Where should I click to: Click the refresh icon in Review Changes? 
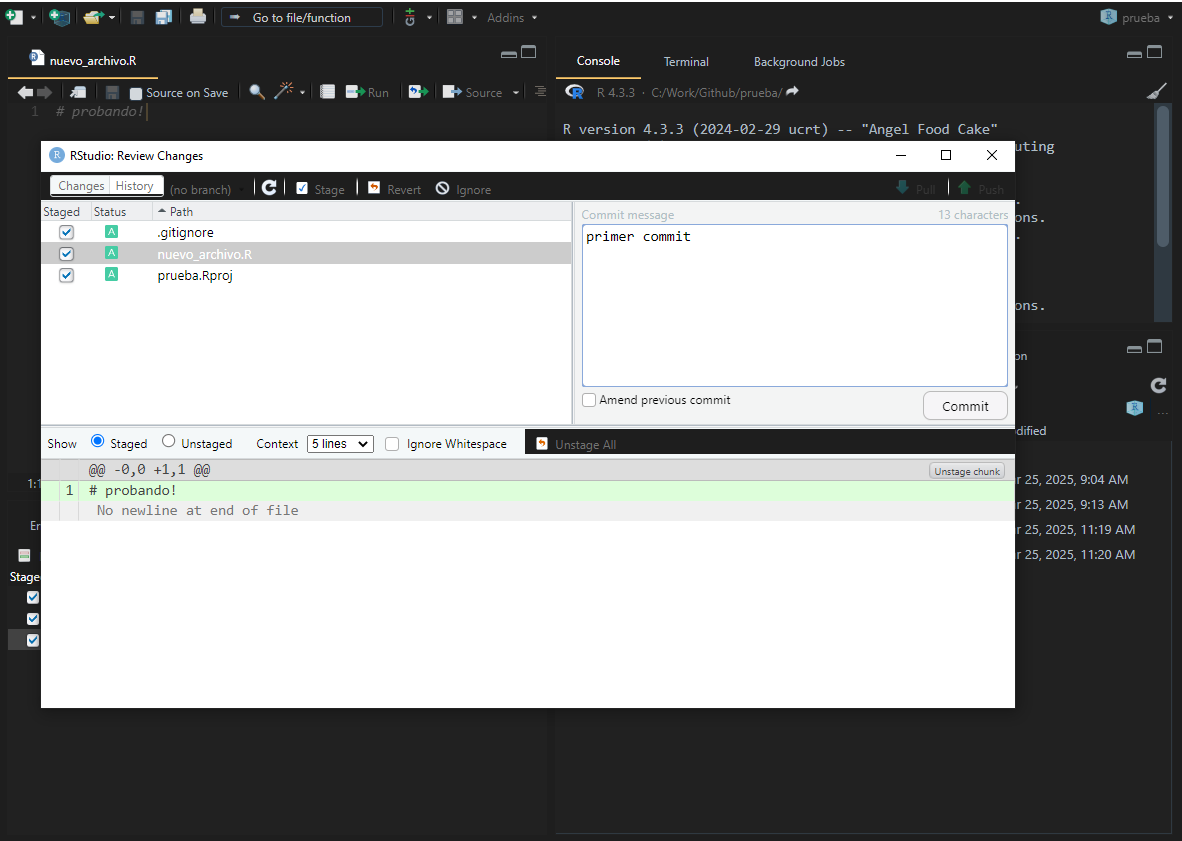pos(269,188)
